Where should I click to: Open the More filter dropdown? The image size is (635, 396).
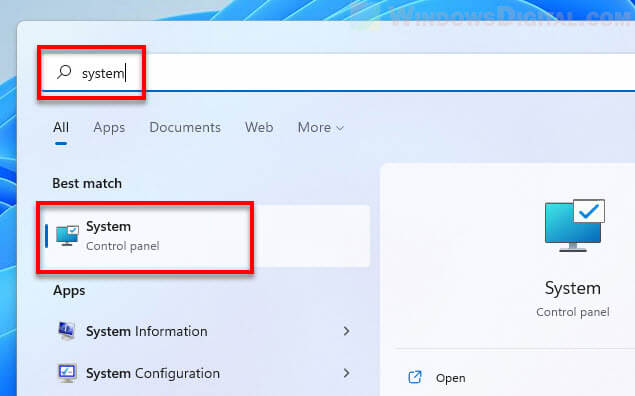point(320,128)
